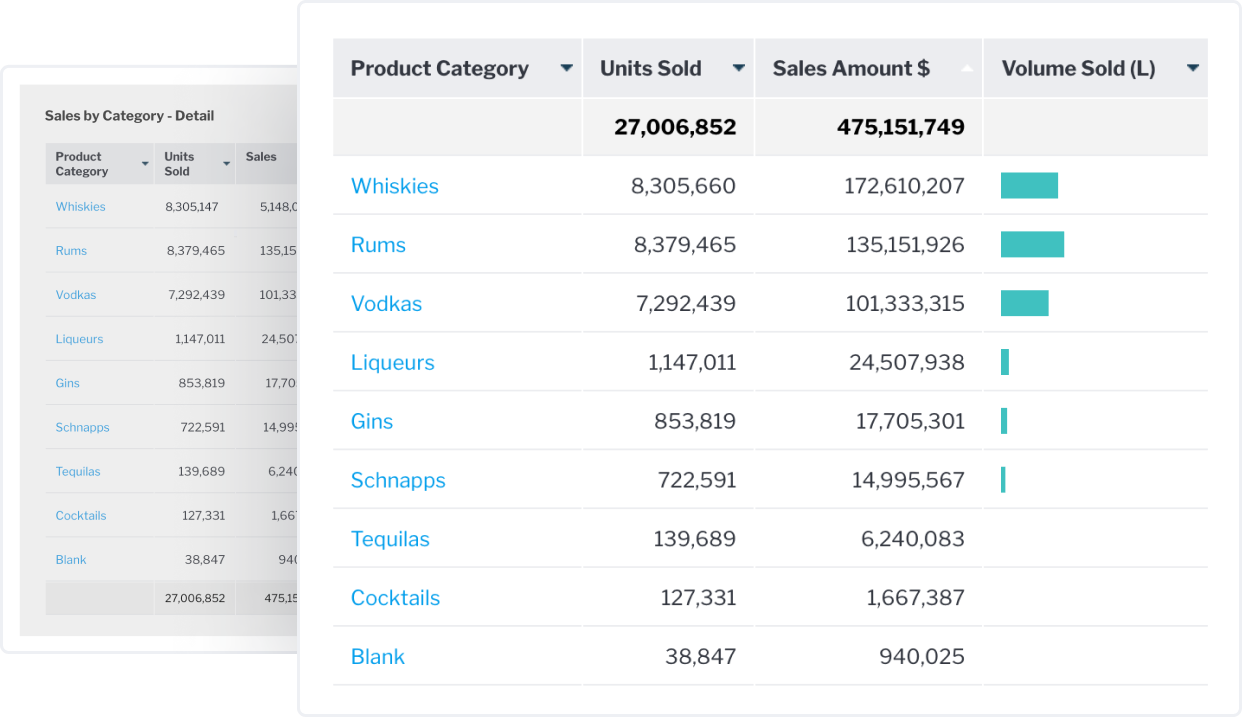The image size is (1242, 717).
Task: Click sort arrow in Sales Amount $ header
Action: click(966, 69)
